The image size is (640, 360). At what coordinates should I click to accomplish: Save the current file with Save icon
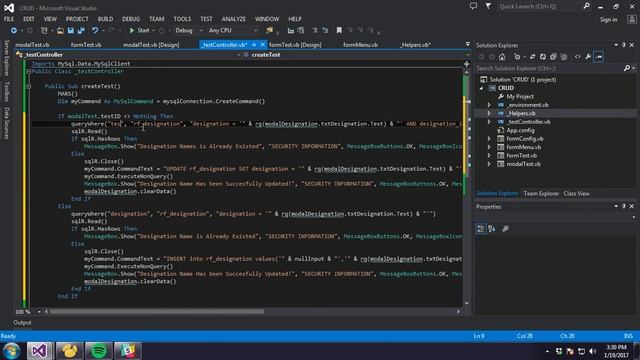tap(71, 31)
